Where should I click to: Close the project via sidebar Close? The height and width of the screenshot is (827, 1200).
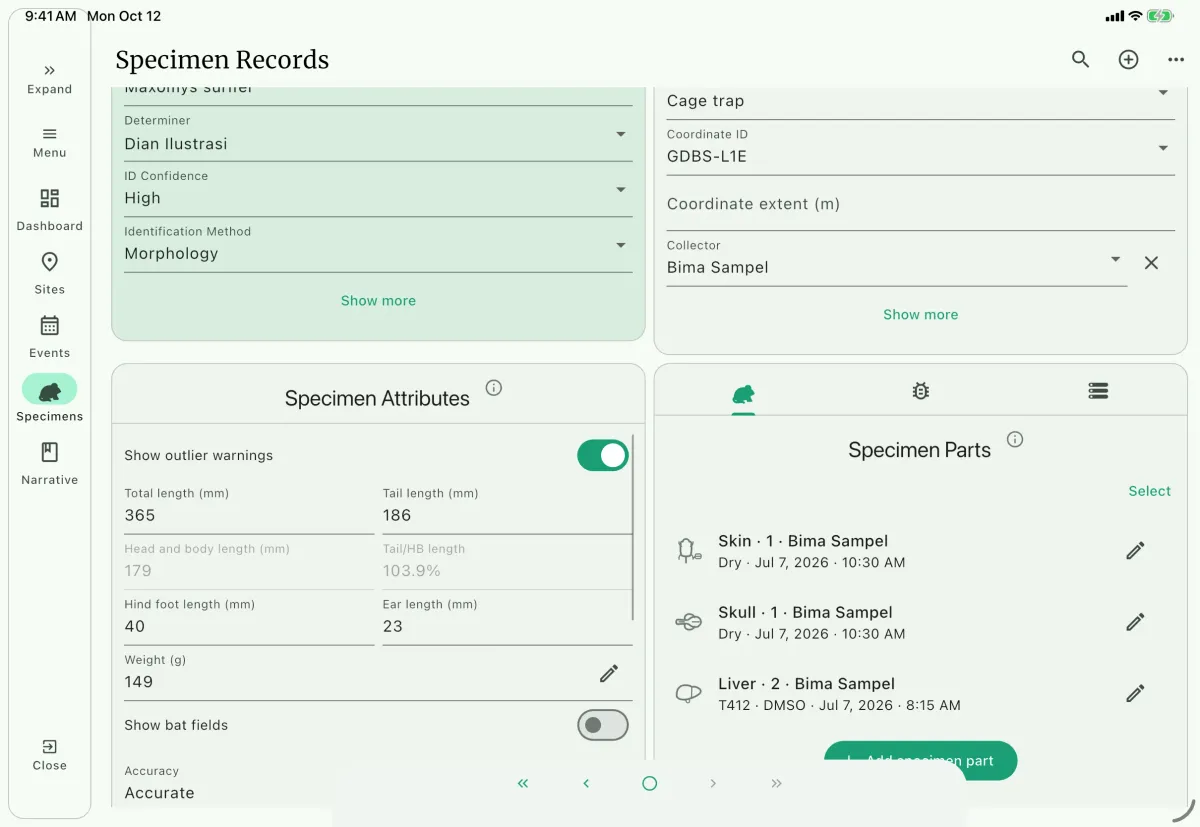(49, 755)
